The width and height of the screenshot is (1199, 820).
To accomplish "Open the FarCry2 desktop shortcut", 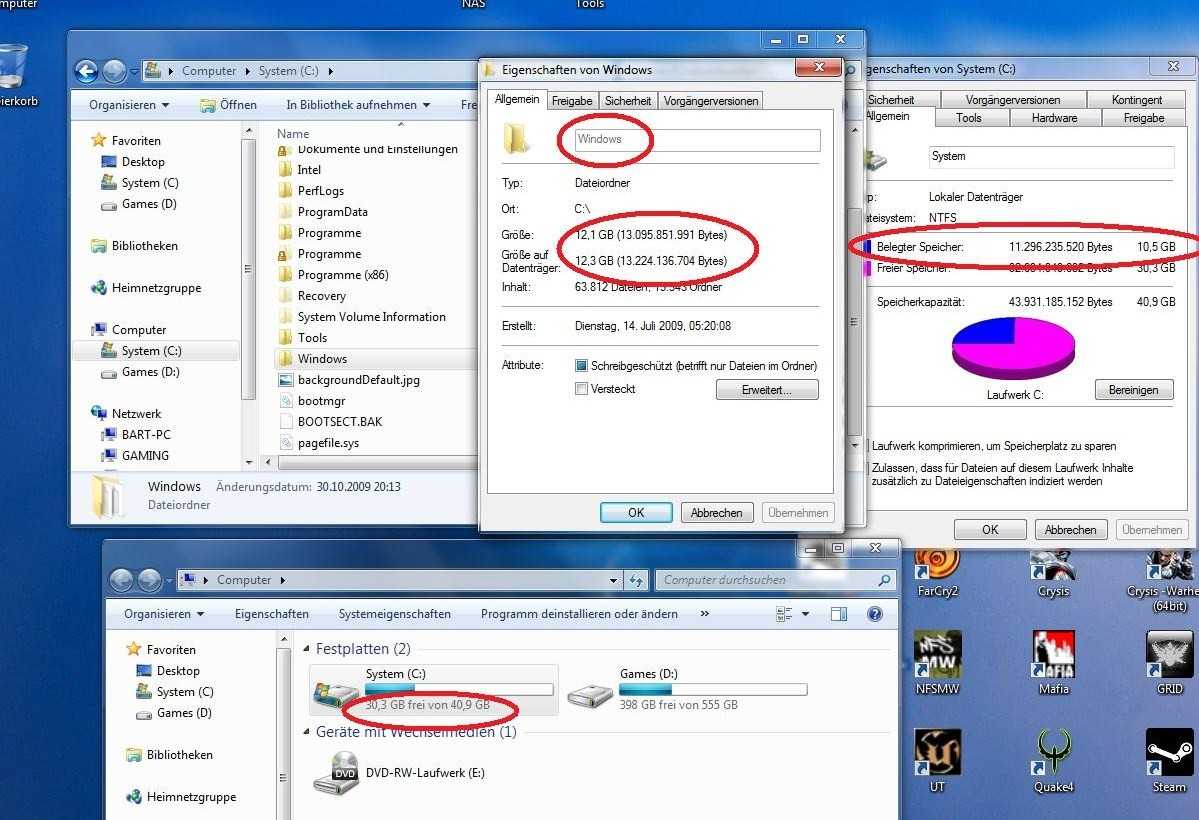I will 937,570.
